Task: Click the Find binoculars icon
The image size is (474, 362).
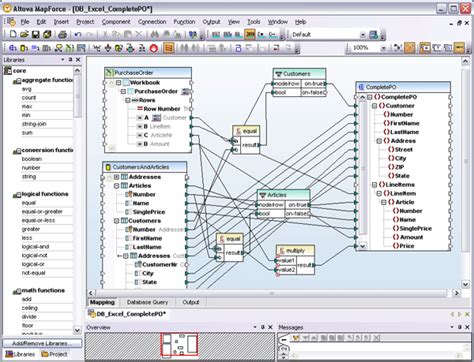Action: click(155, 34)
